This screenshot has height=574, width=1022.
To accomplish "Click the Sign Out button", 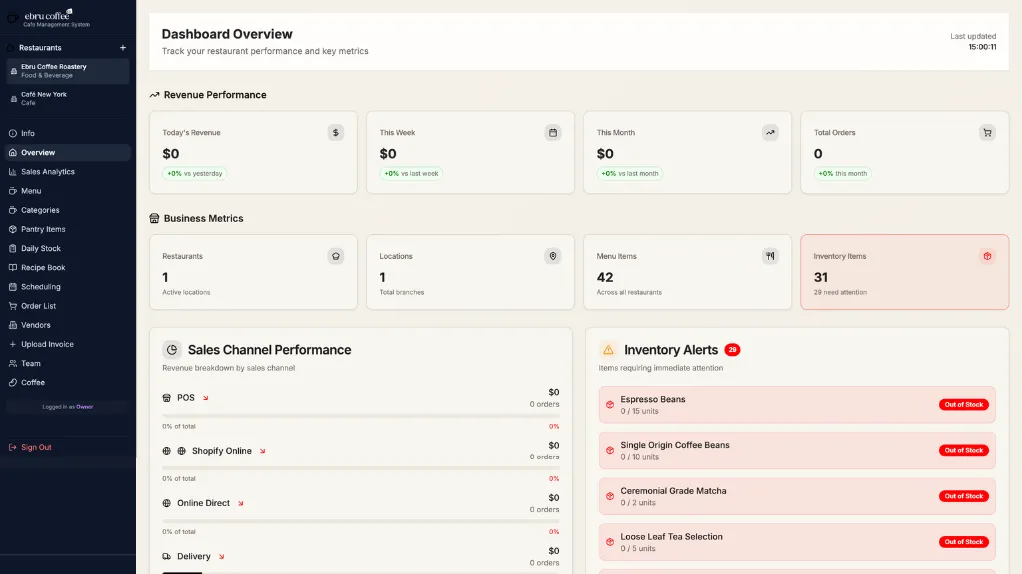I will click(x=36, y=447).
